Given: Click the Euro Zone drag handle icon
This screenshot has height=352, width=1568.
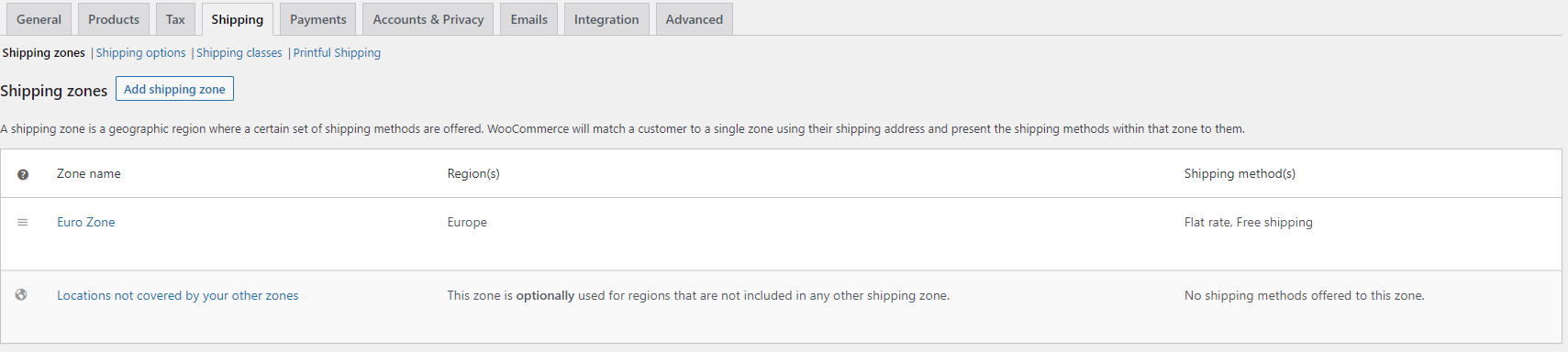Looking at the screenshot, I should 23,223.
